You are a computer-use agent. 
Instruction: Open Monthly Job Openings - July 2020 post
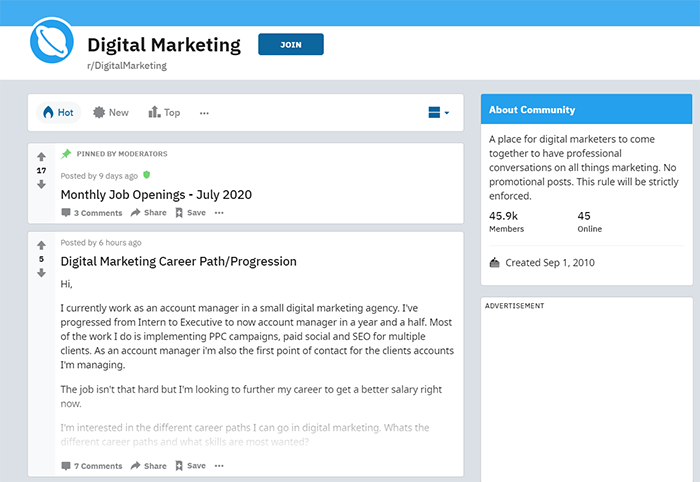[x=156, y=195]
